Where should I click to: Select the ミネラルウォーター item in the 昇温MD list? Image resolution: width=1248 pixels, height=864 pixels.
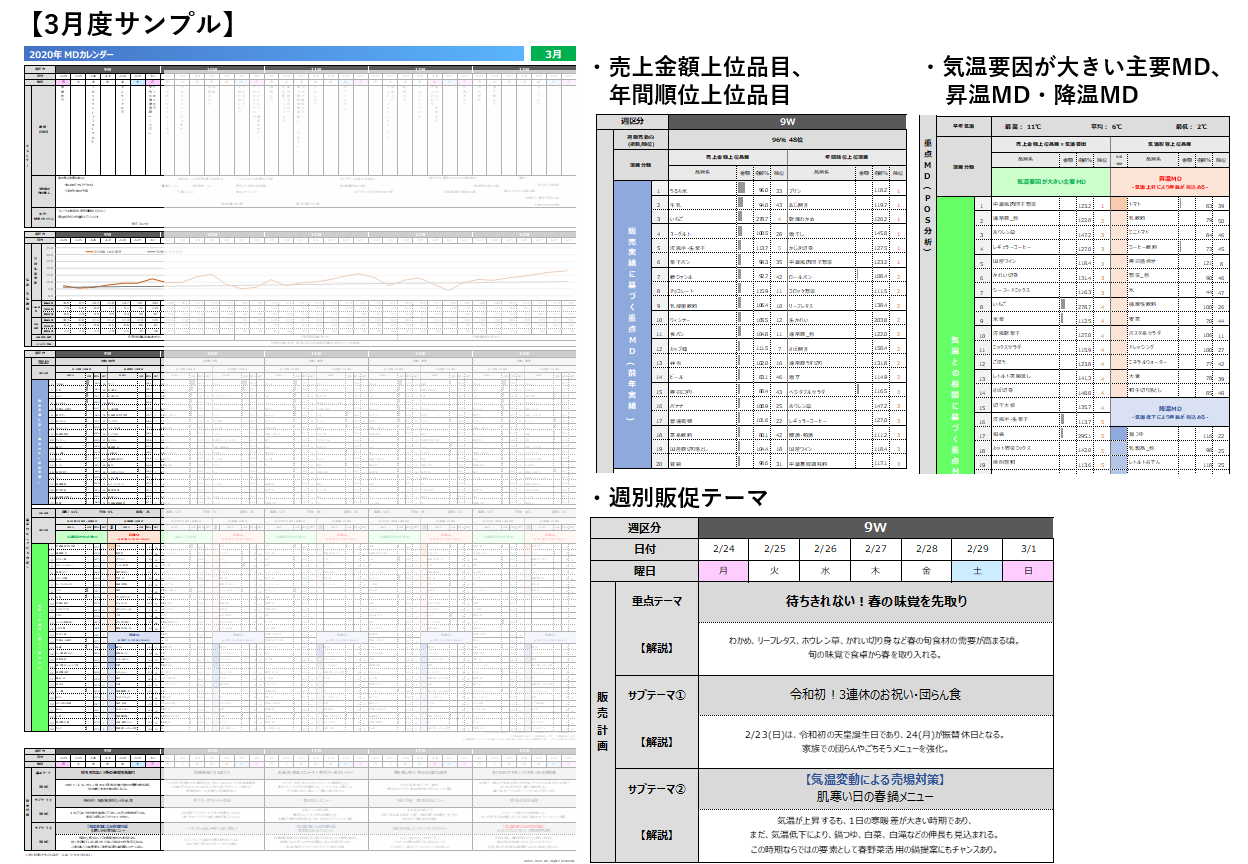coord(1150,363)
